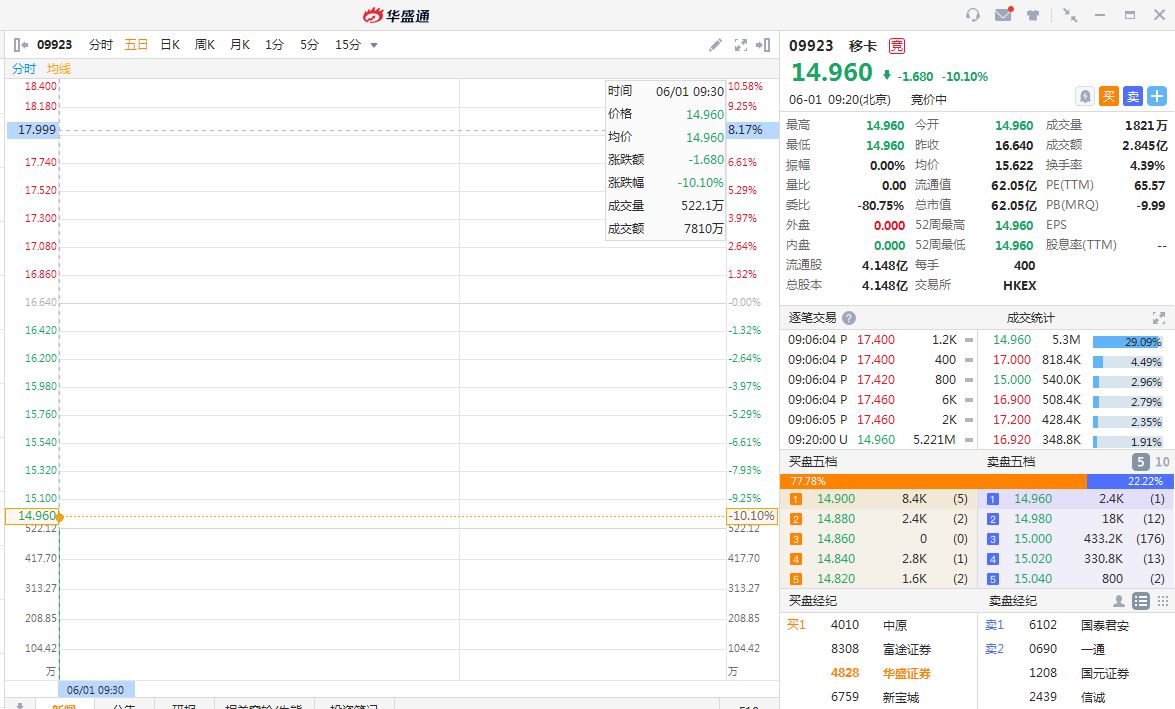Select the 周K chart period tab
This screenshot has width=1175, height=709.
205,45
